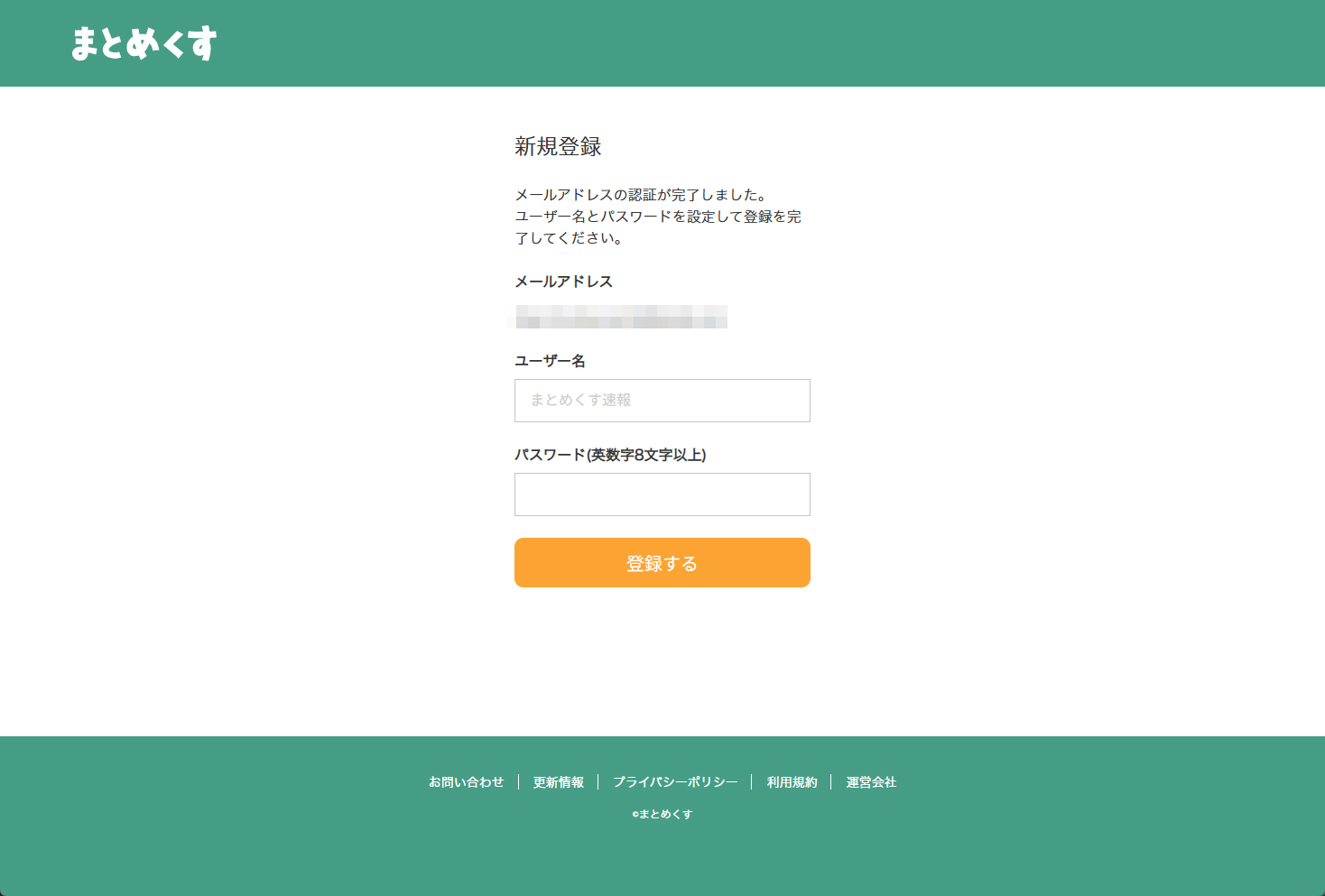Viewport: 1325px width, 896px height.
Task: Click the メールアドレスの認証が完了しました message text
Action: pos(641,195)
